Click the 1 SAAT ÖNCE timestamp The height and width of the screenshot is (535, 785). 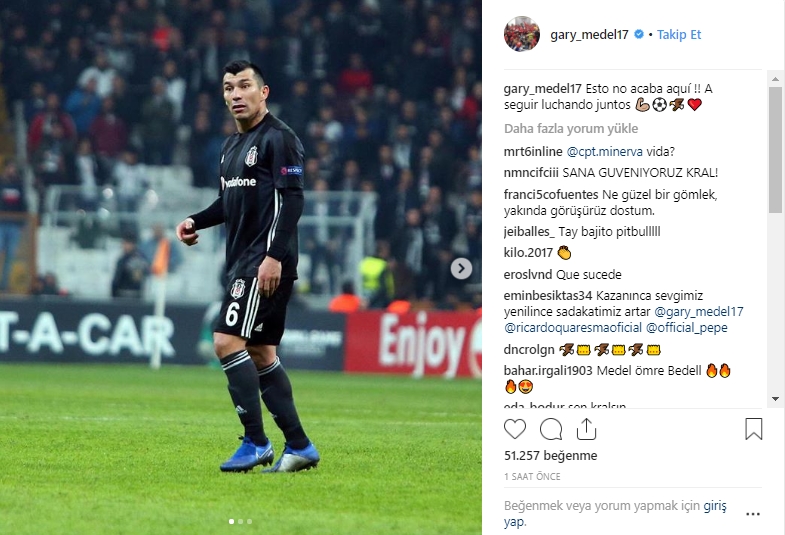pyautogui.click(x=532, y=477)
